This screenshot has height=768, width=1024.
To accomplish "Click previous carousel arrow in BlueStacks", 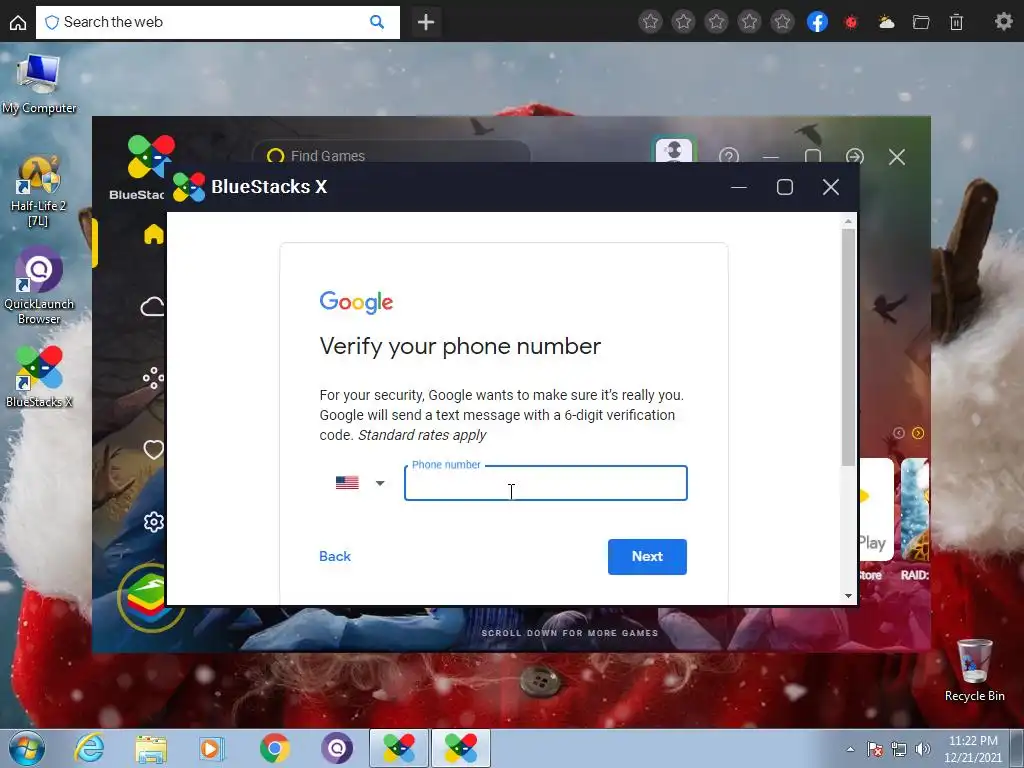I will click(x=899, y=433).
